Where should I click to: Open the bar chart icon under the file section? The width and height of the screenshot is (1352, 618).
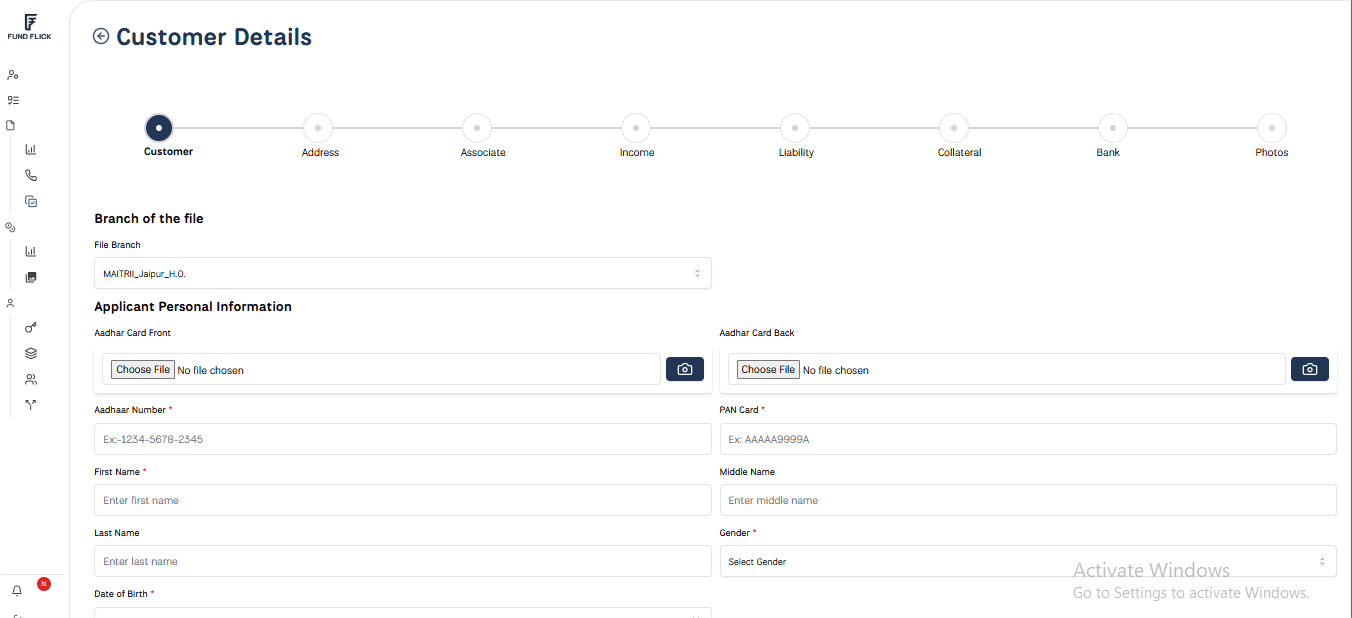pyautogui.click(x=31, y=150)
